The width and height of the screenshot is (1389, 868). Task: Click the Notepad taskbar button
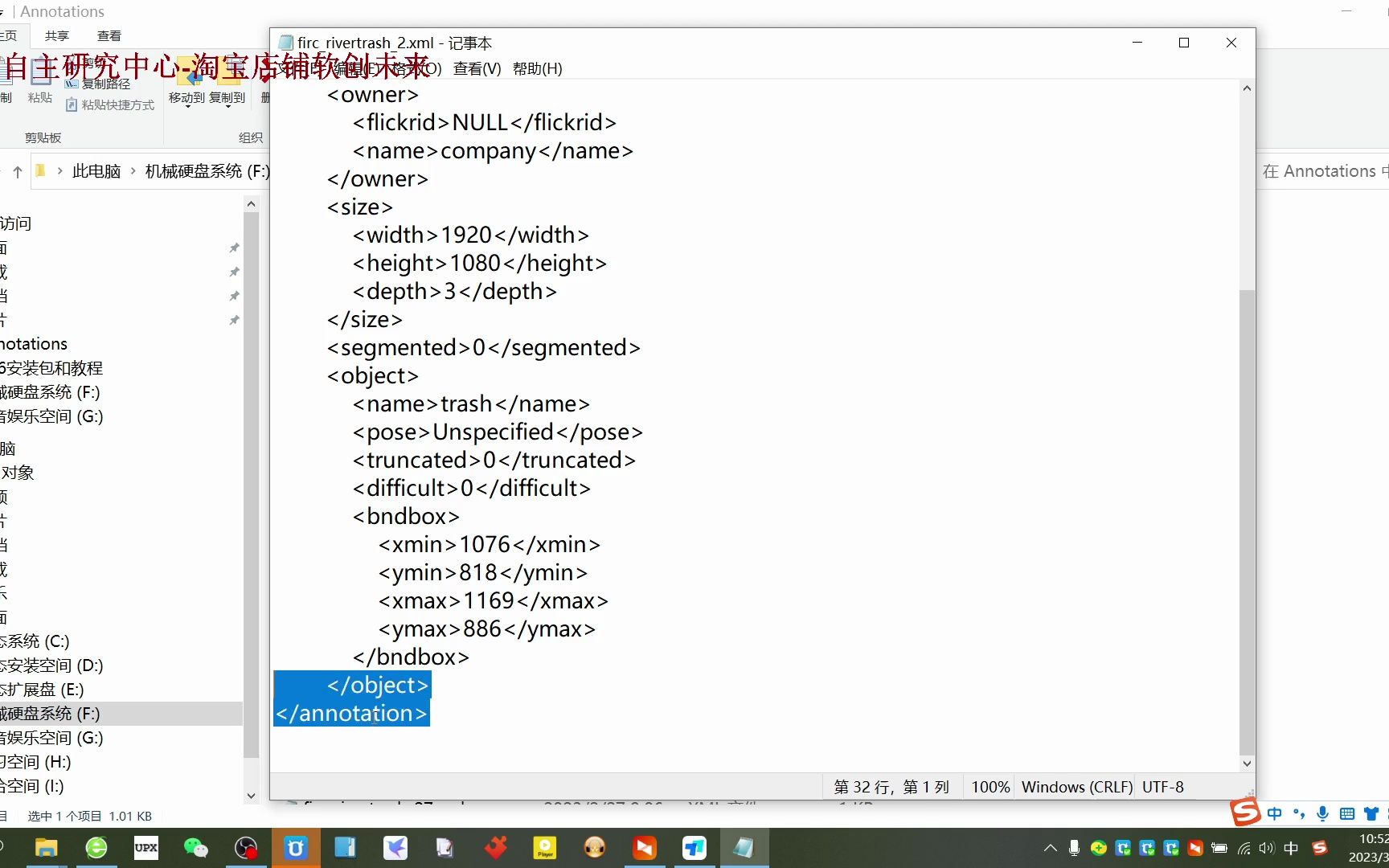click(x=744, y=848)
